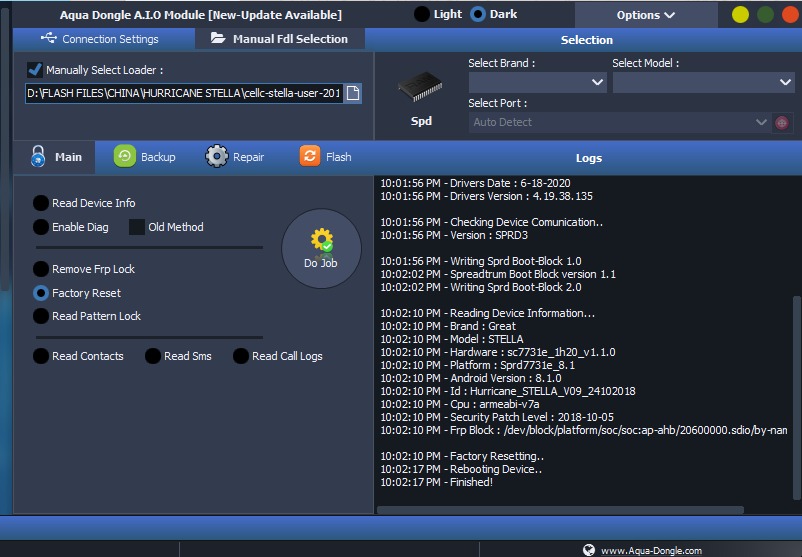Click the USB Connection Settings icon
The image size is (802, 557).
49,38
